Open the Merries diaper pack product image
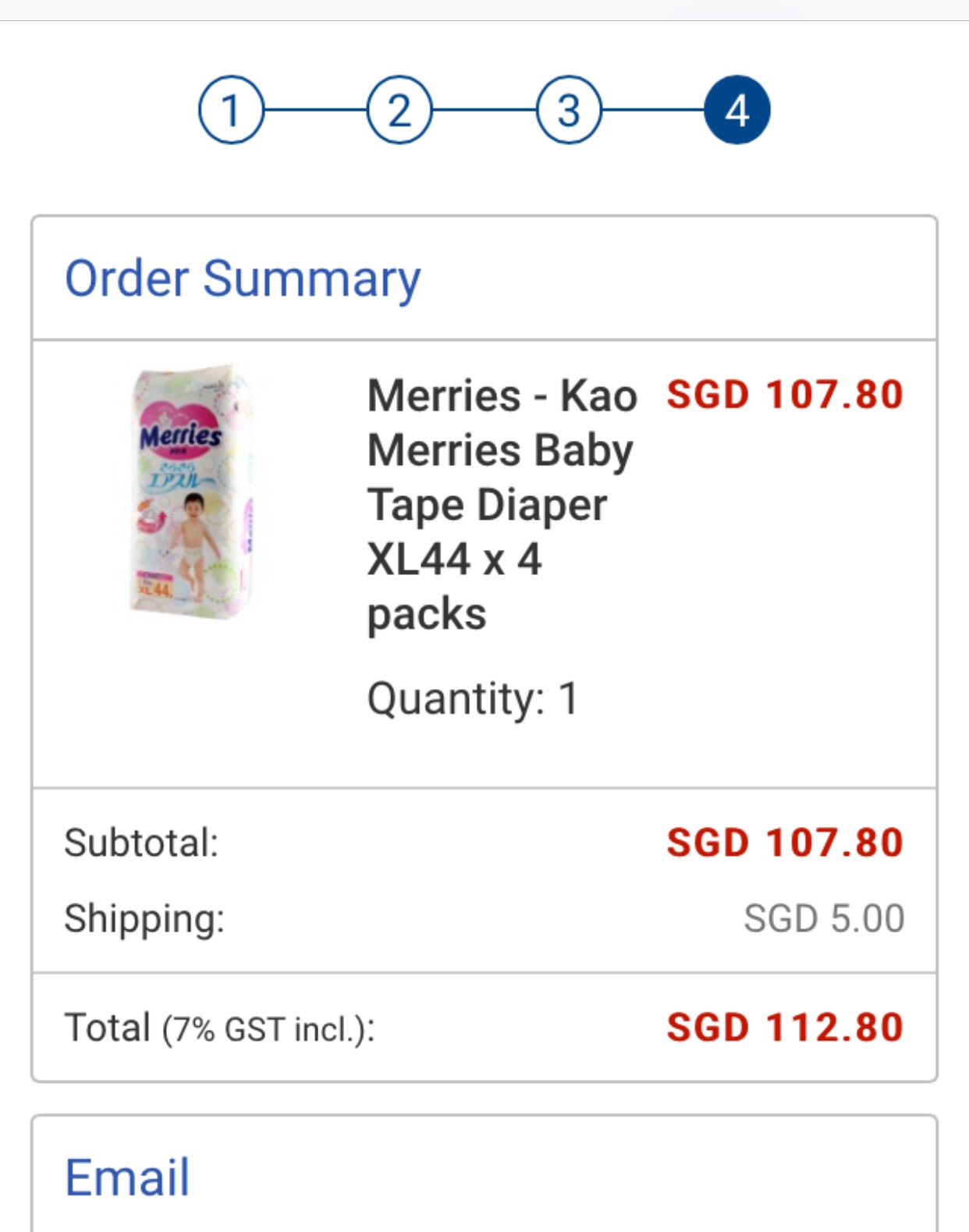The height and width of the screenshot is (1232, 969). coord(192,490)
